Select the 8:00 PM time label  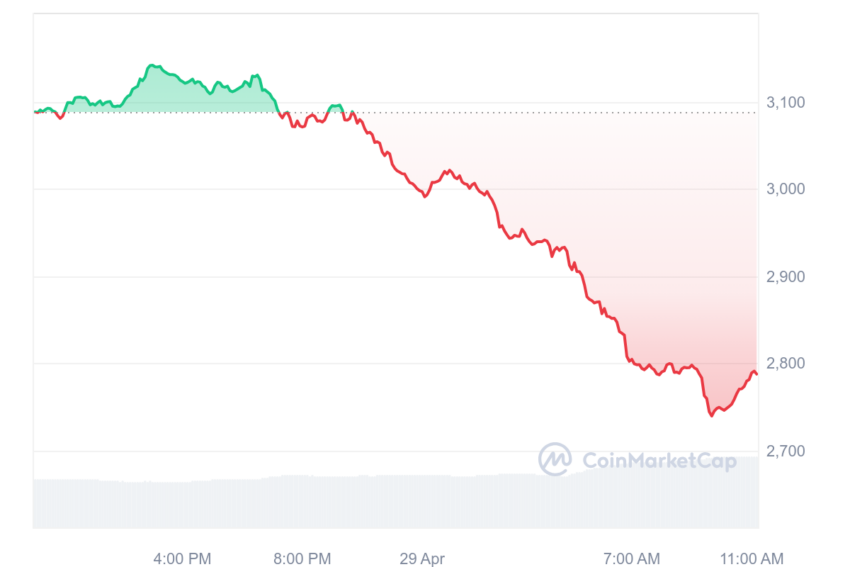click(x=302, y=558)
